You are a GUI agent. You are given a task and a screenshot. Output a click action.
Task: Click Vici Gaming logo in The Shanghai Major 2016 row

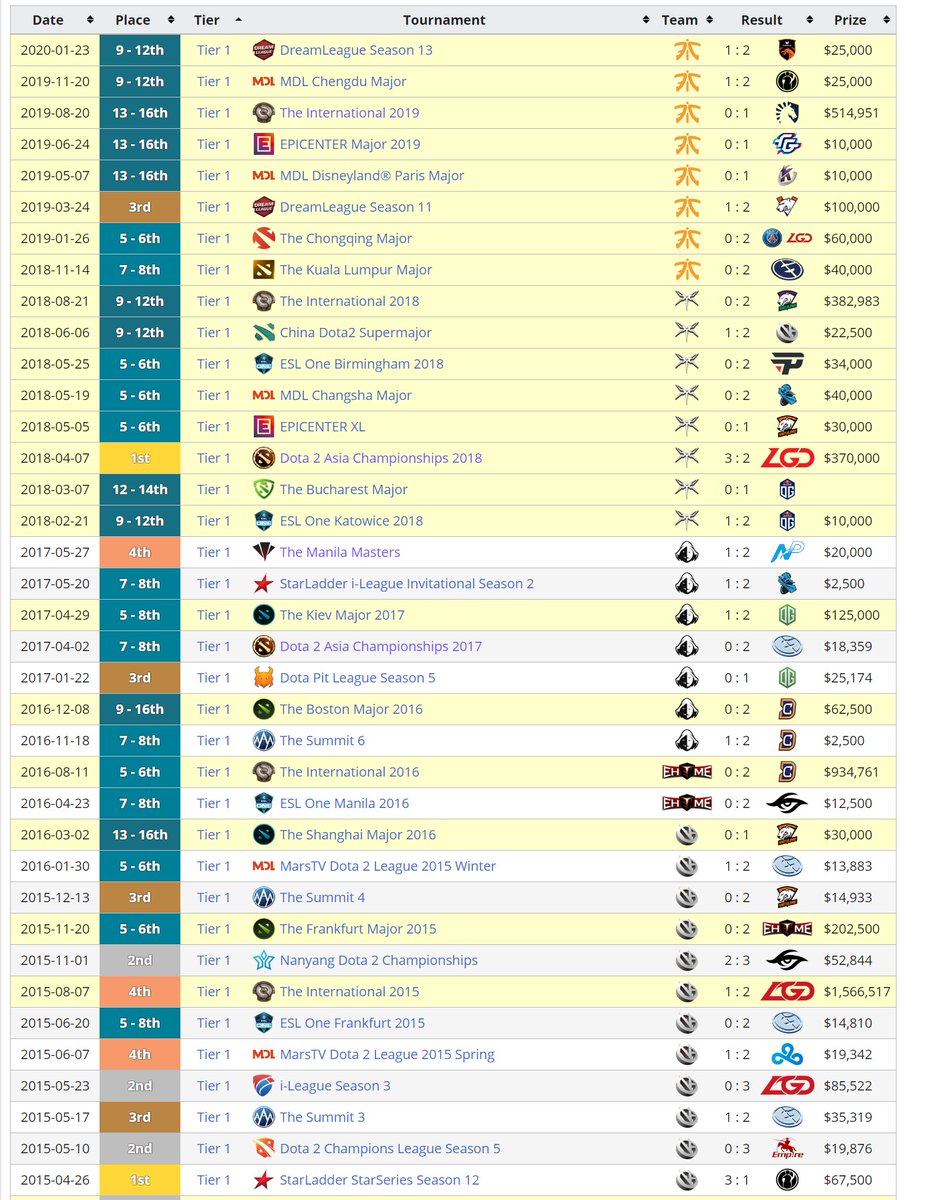(687, 835)
